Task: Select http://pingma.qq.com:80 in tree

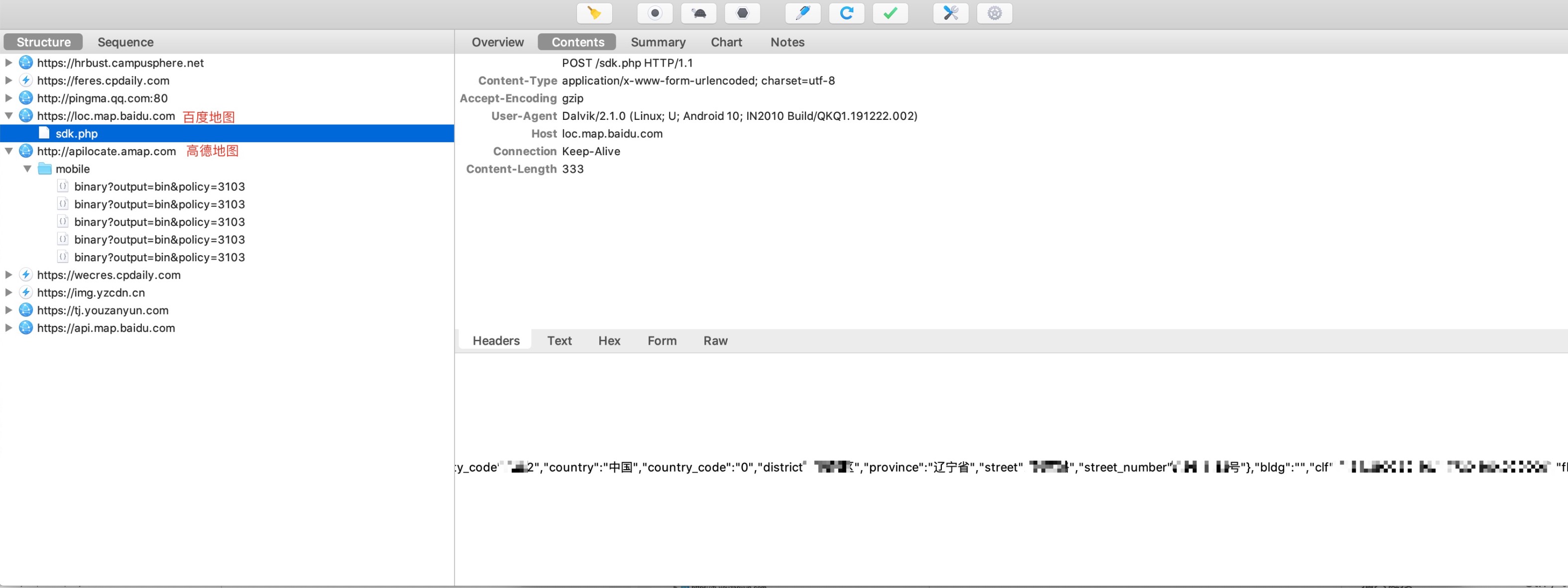Action: tap(102, 98)
